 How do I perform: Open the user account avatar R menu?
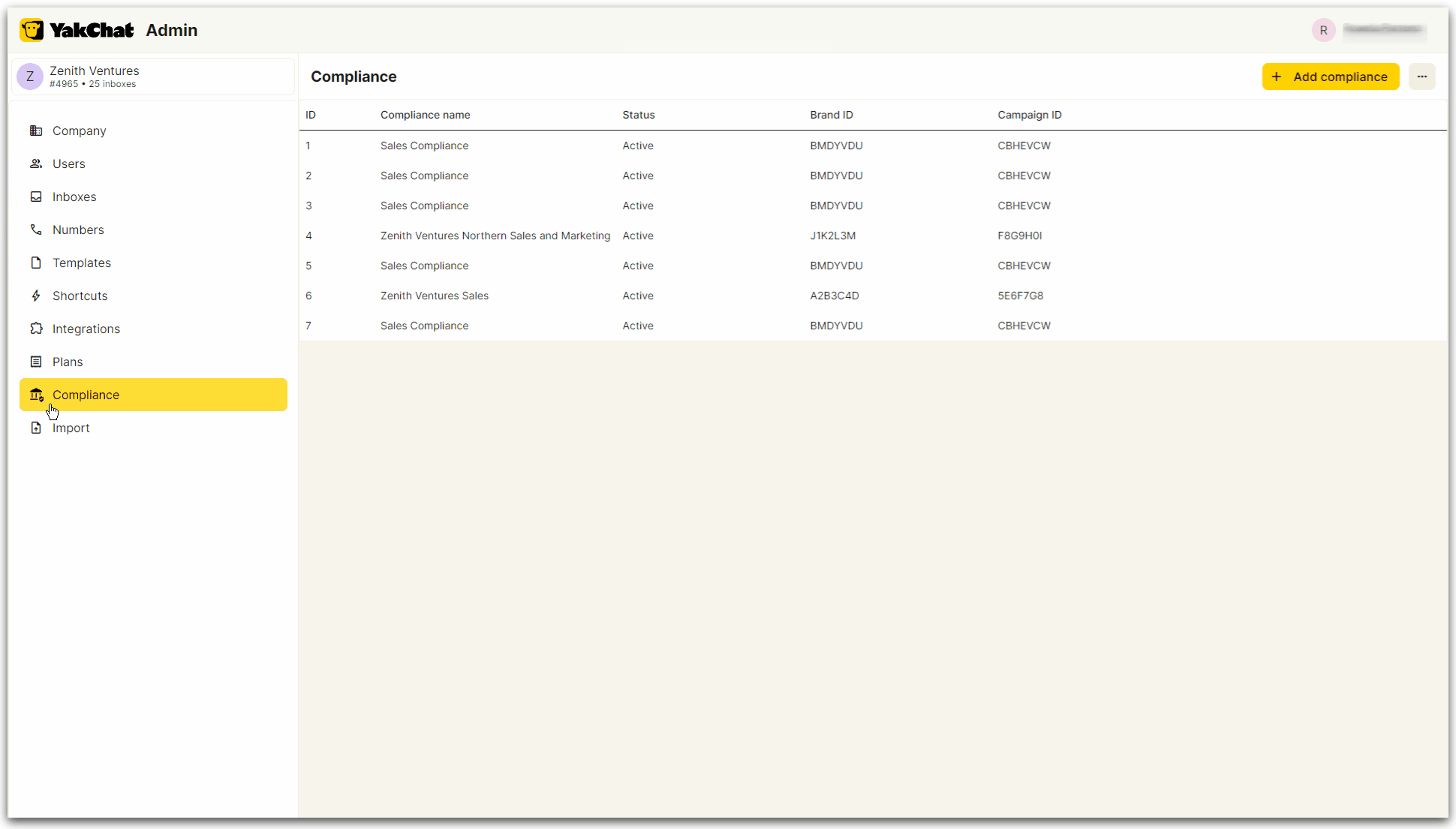[1323, 30]
